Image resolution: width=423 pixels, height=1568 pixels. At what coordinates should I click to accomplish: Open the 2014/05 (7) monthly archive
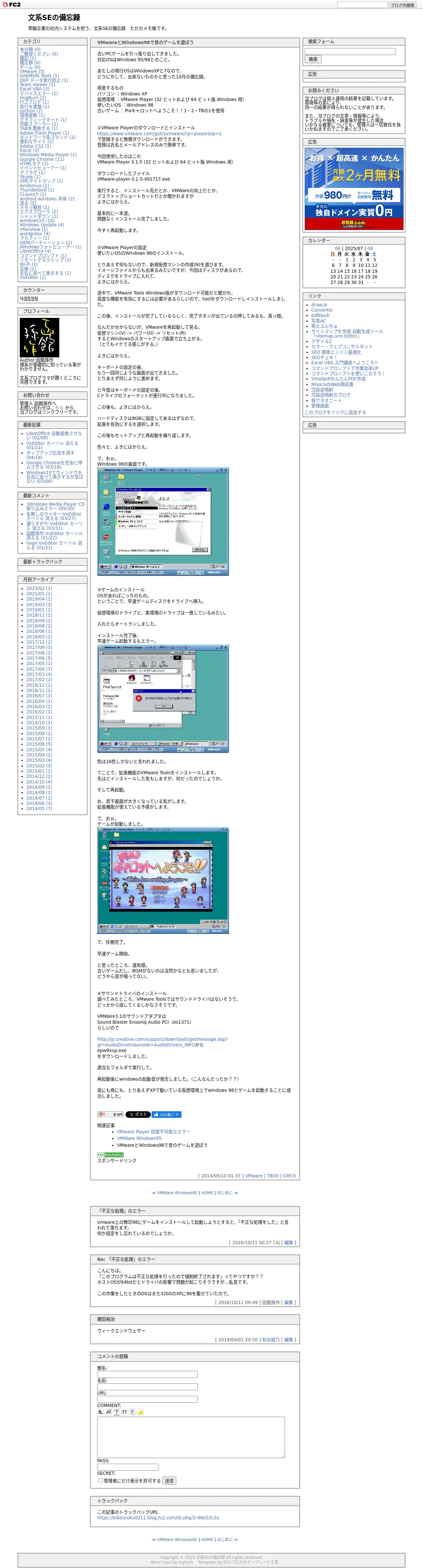pyautogui.click(x=39, y=808)
